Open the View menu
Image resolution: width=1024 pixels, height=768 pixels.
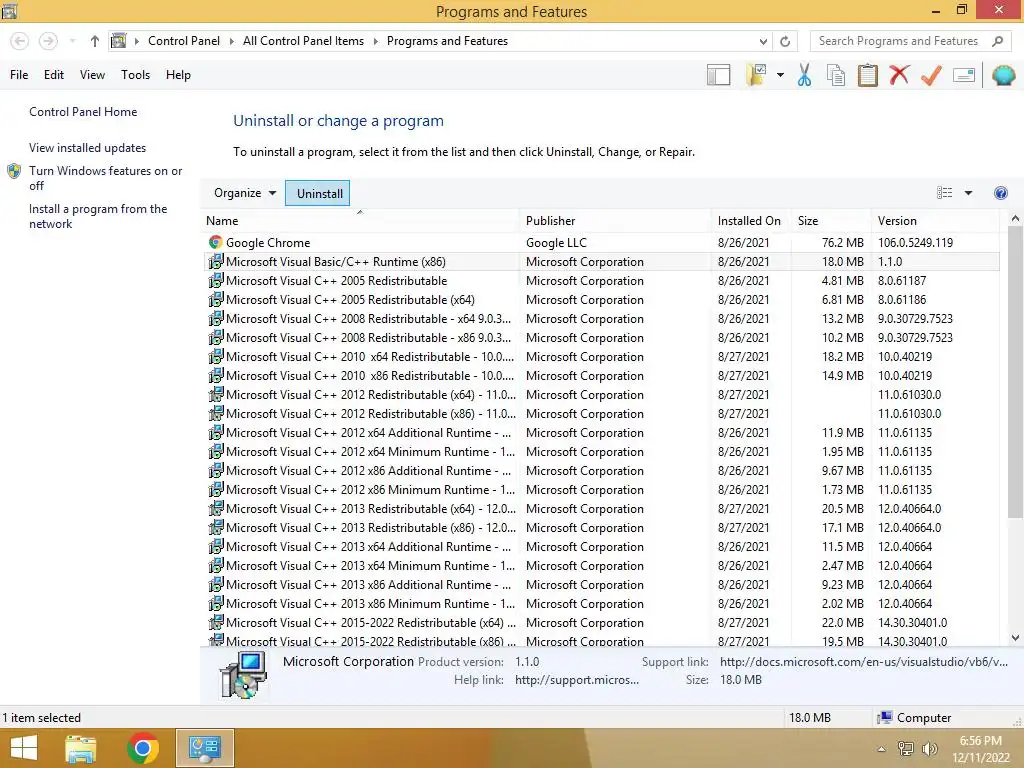pyautogui.click(x=92, y=75)
